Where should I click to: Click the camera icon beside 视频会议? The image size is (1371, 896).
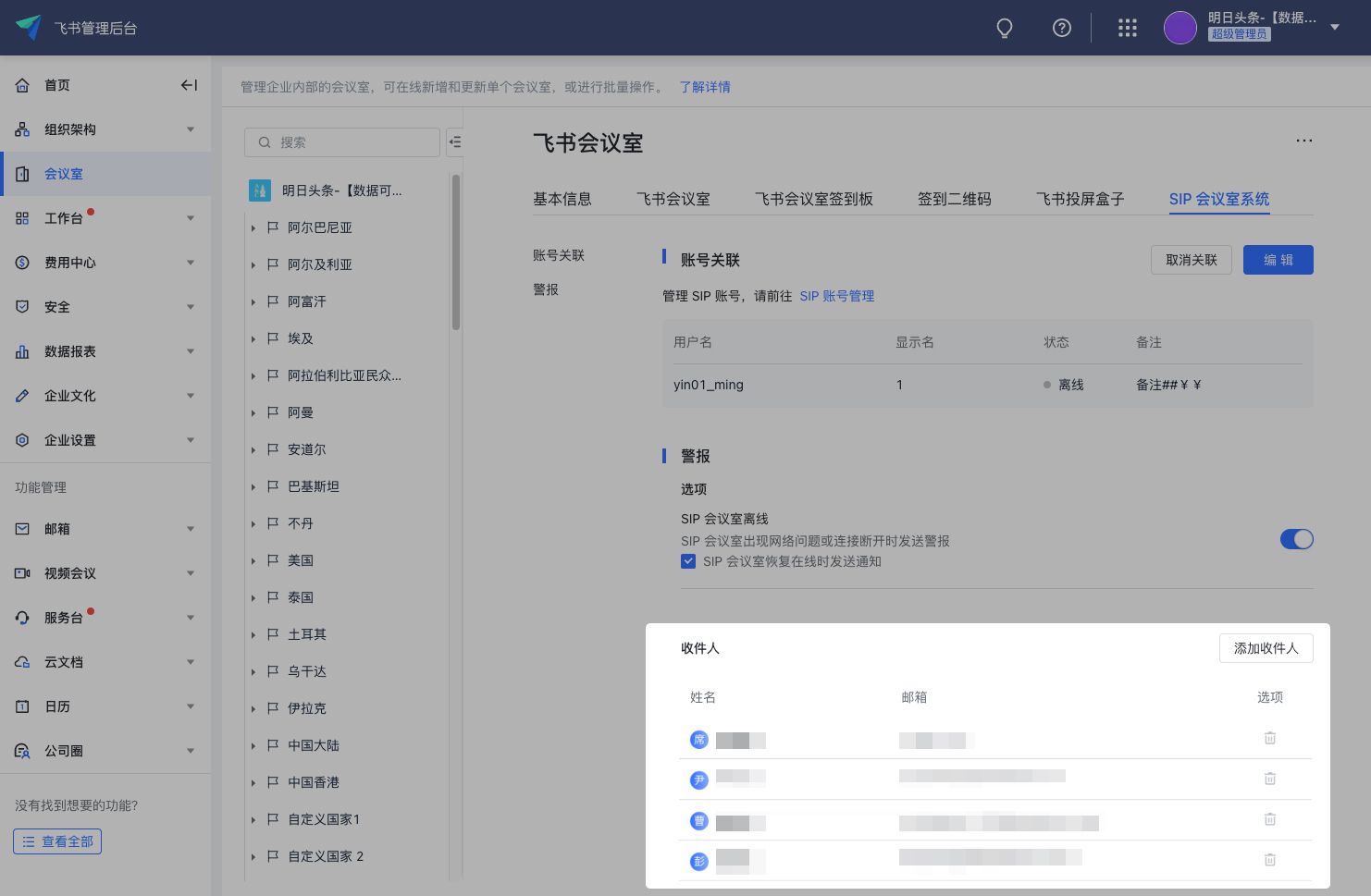click(22, 573)
